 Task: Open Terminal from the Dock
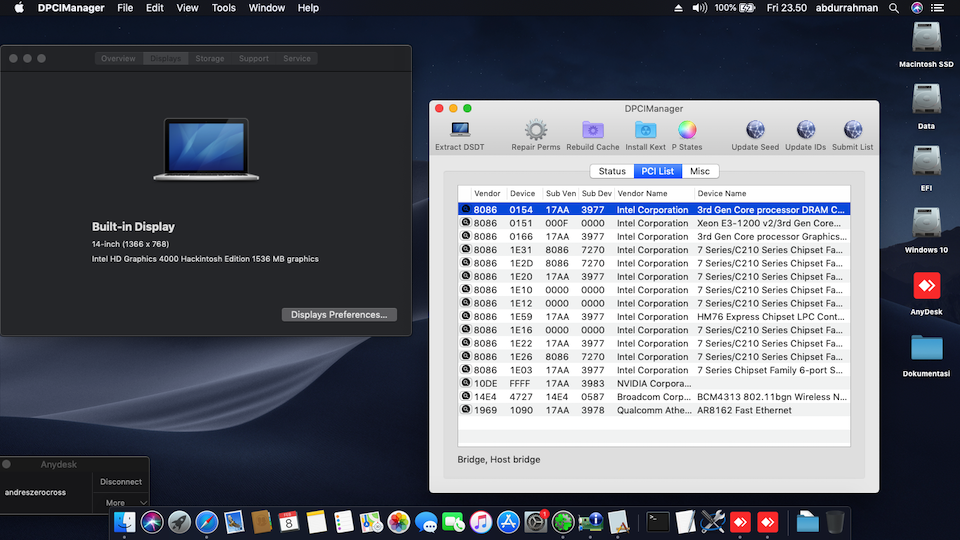657,521
